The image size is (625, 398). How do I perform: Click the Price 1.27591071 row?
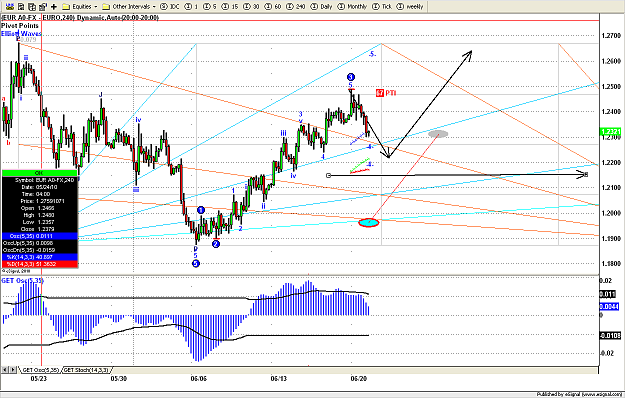(x=39, y=201)
